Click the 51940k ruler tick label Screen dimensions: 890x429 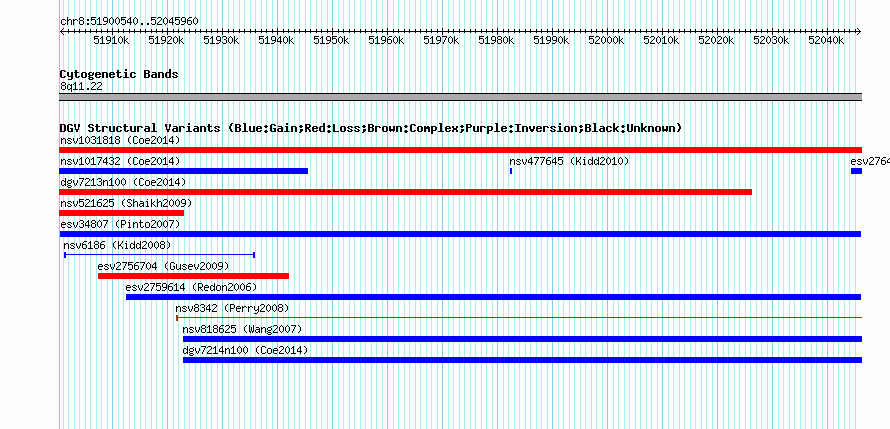coord(276,40)
